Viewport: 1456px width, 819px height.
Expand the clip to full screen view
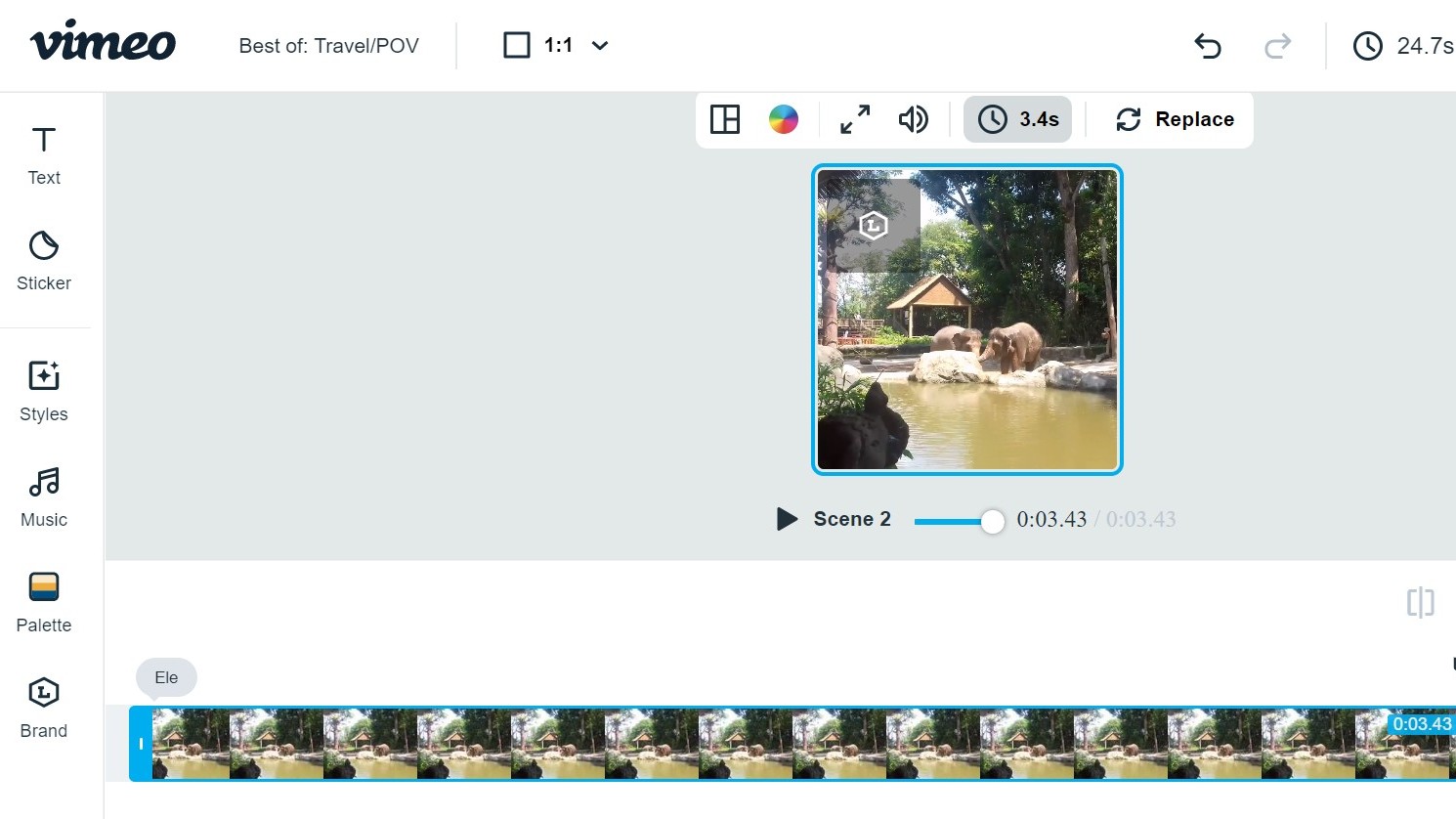point(853,119)
